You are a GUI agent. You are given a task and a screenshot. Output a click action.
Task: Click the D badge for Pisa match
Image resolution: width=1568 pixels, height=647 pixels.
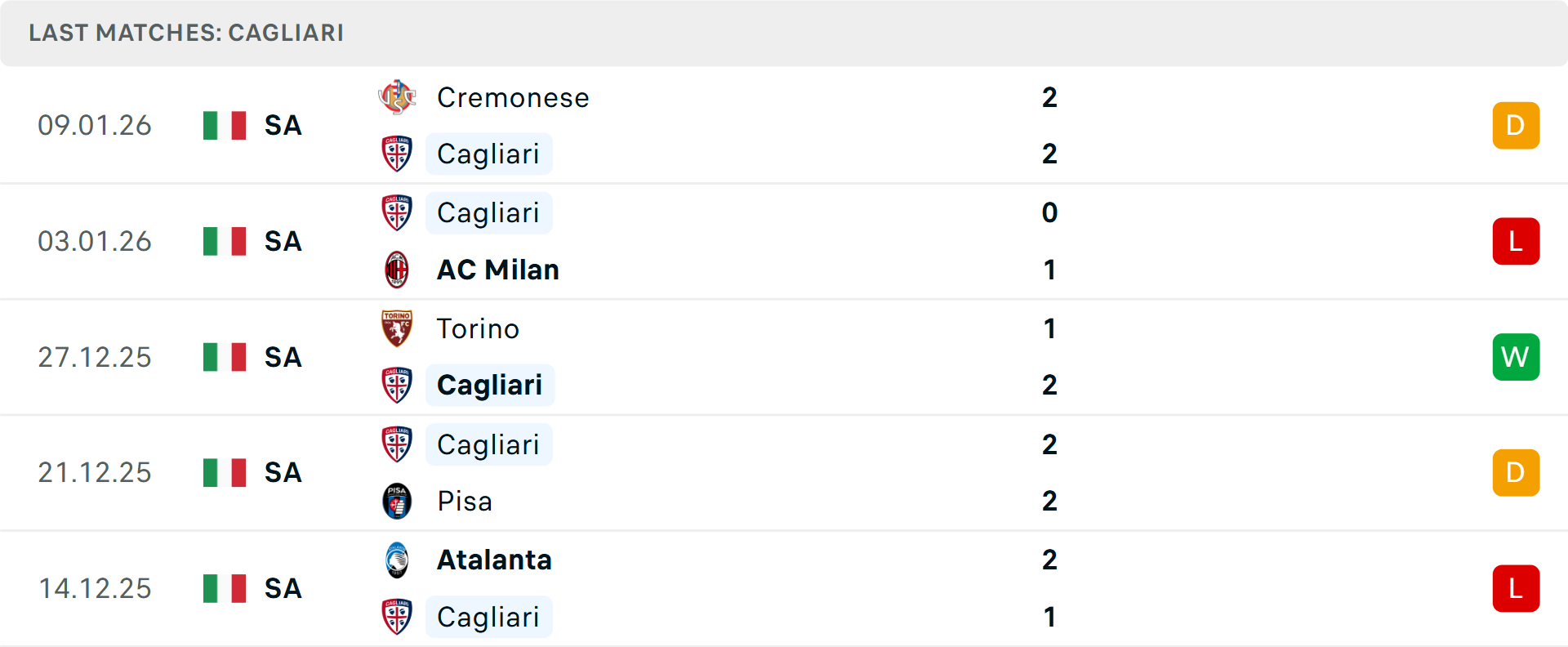coord(1516,473)
